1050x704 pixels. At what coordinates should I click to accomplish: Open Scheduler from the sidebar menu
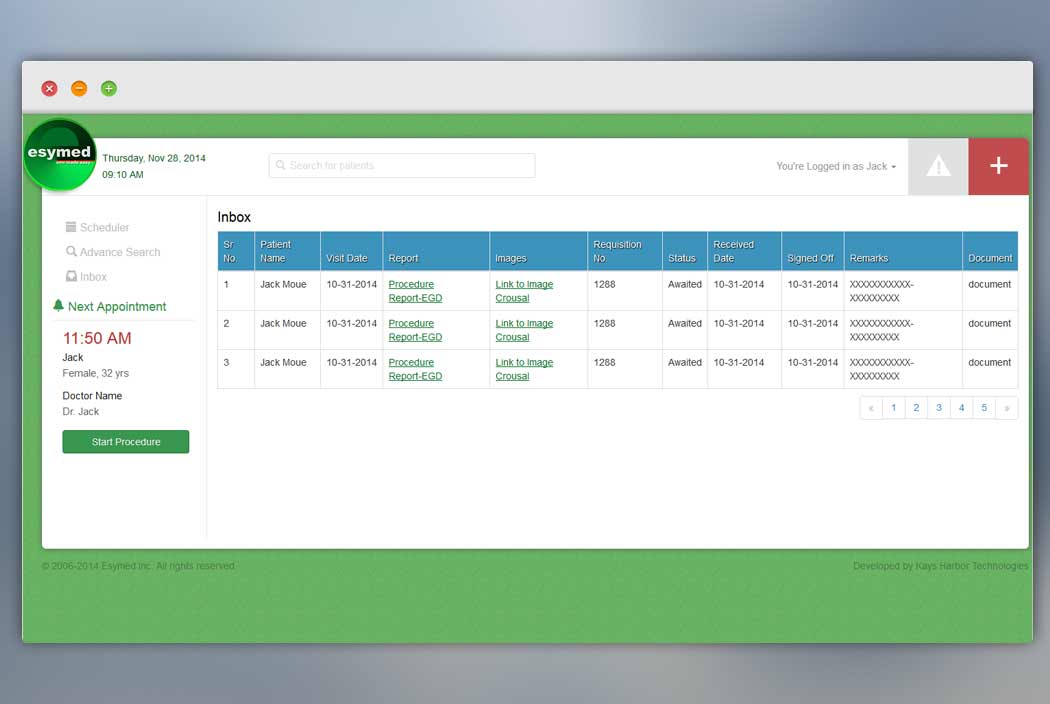pos(98,227)
